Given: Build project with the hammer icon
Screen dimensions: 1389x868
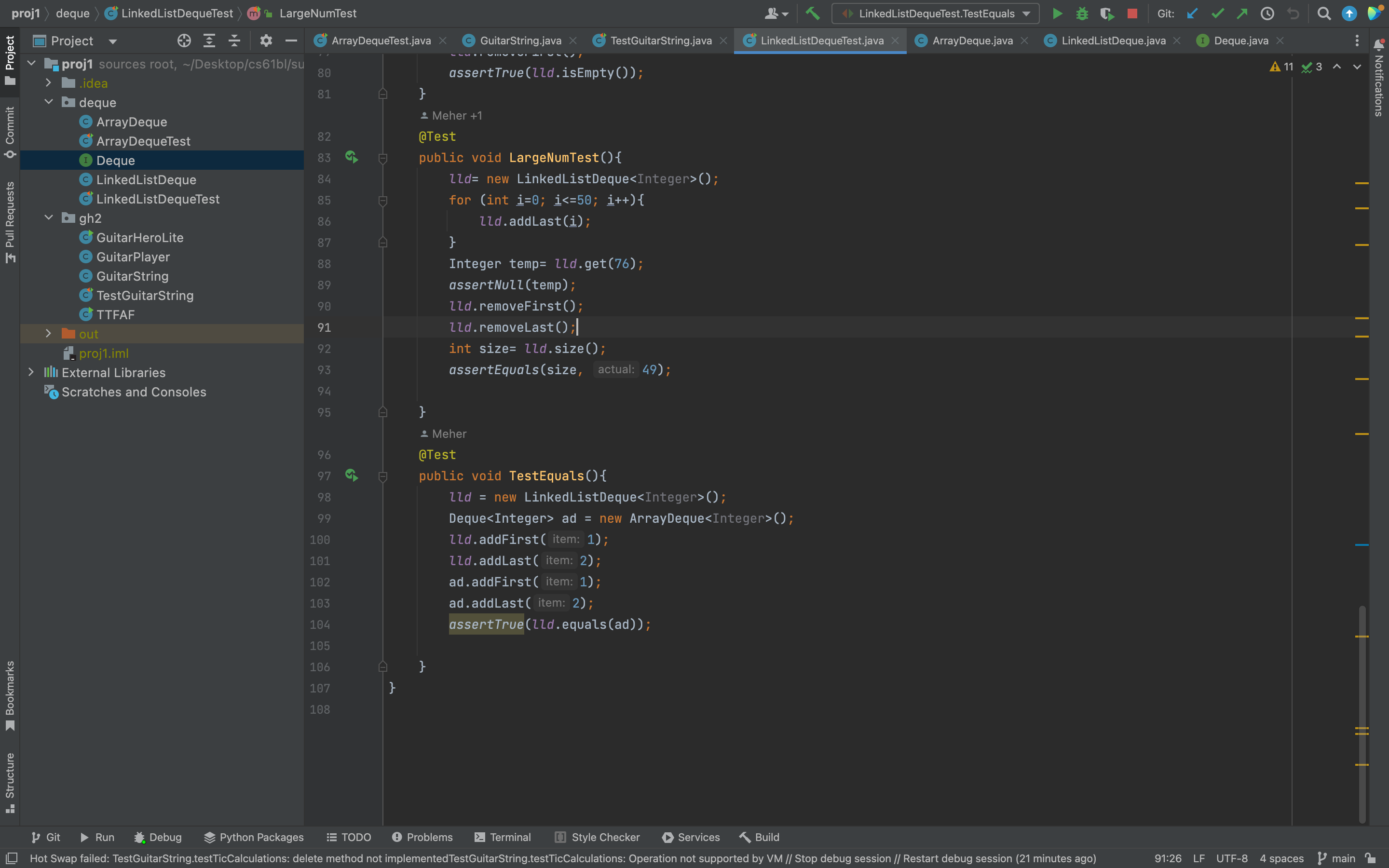Looking at the screenshot, I should [x=812, y=13].
